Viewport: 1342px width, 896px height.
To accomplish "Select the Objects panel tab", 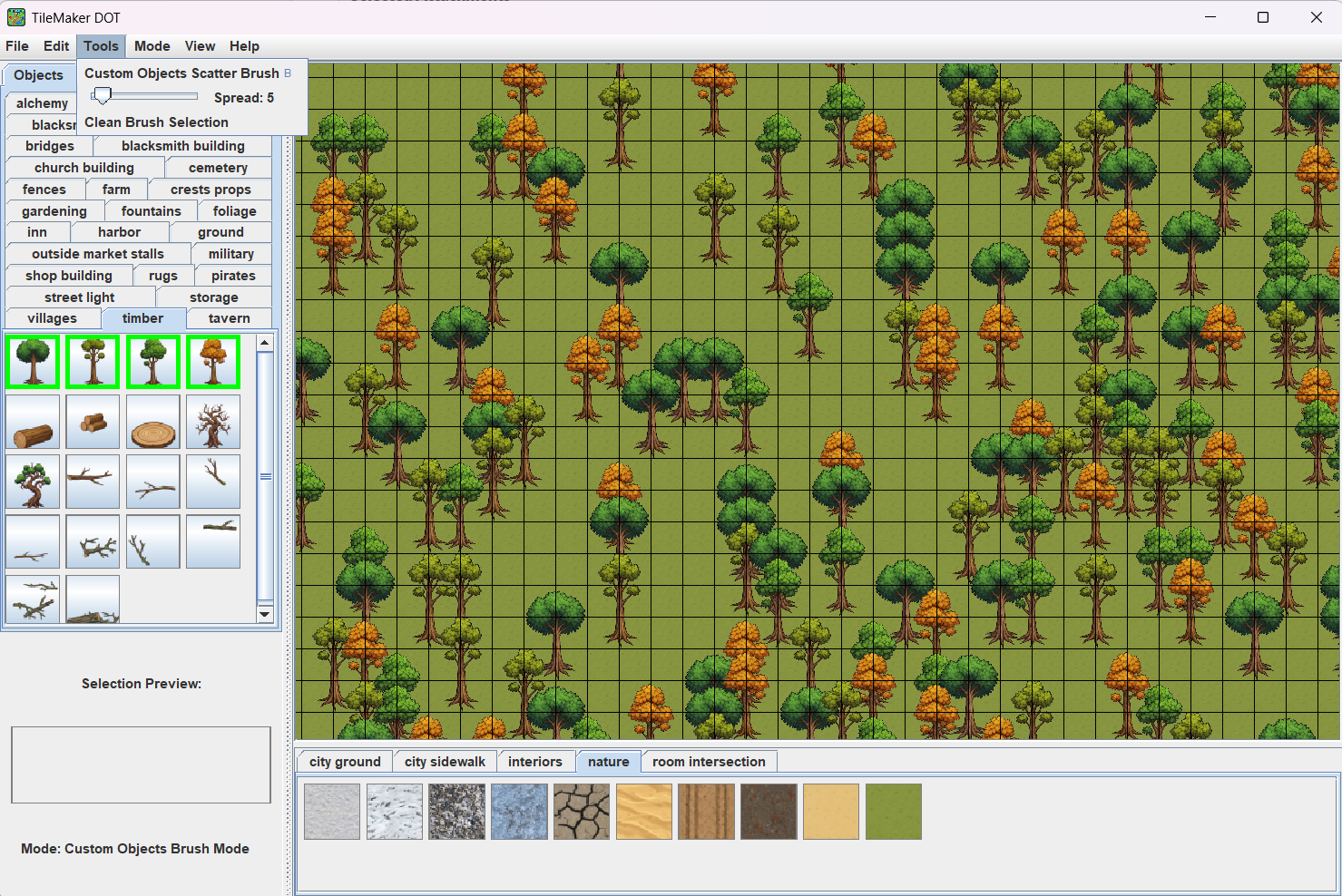I will [38, 75].
